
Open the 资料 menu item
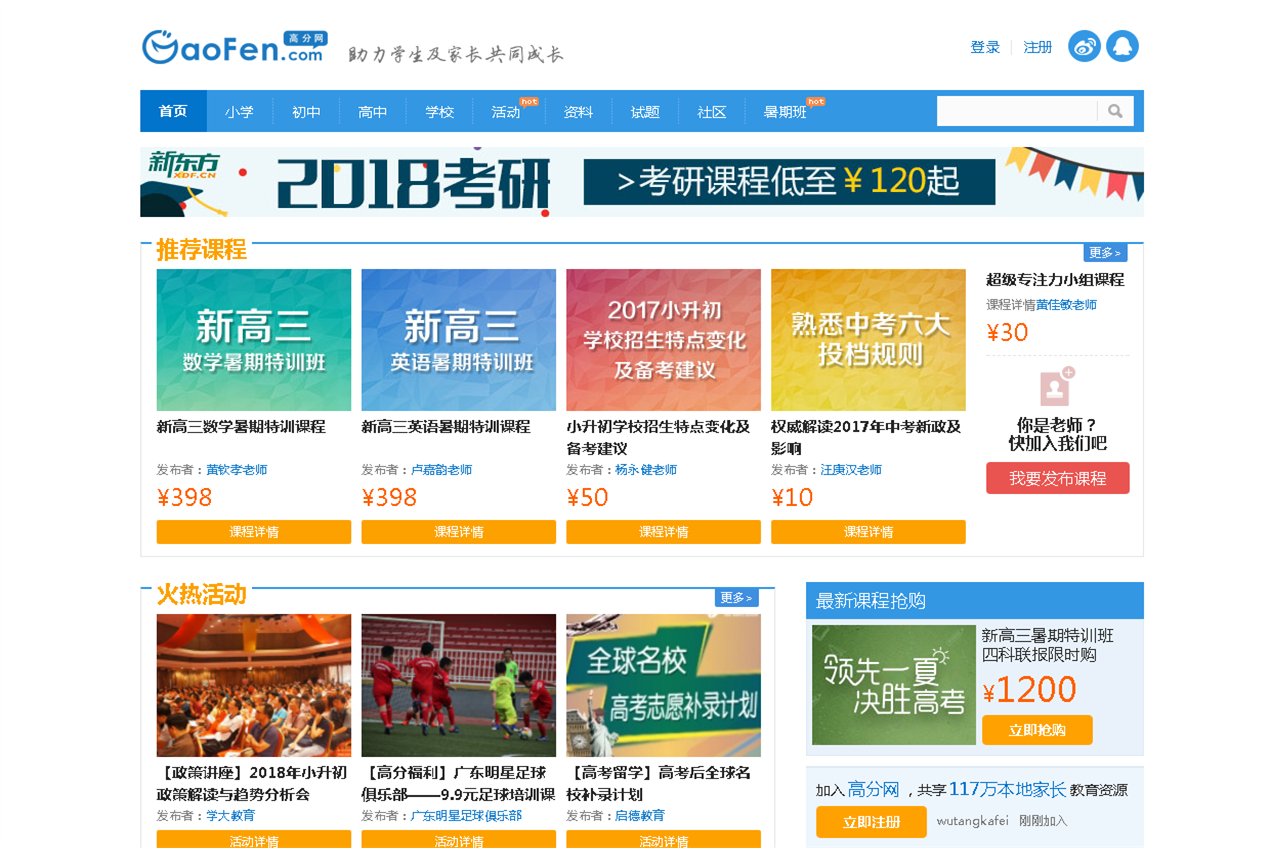pos(578,112)
